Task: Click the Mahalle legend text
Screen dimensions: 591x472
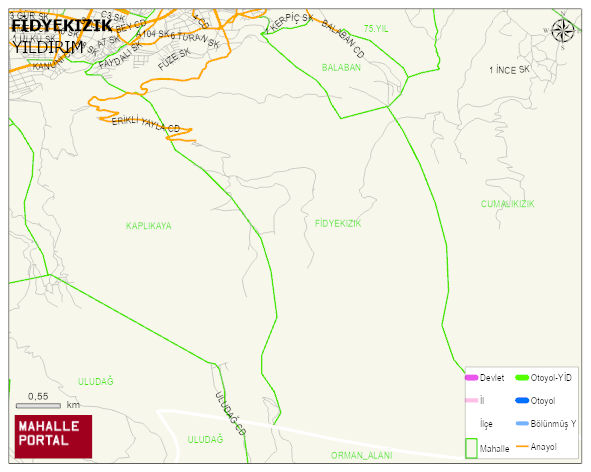Action: coord(494,448)
